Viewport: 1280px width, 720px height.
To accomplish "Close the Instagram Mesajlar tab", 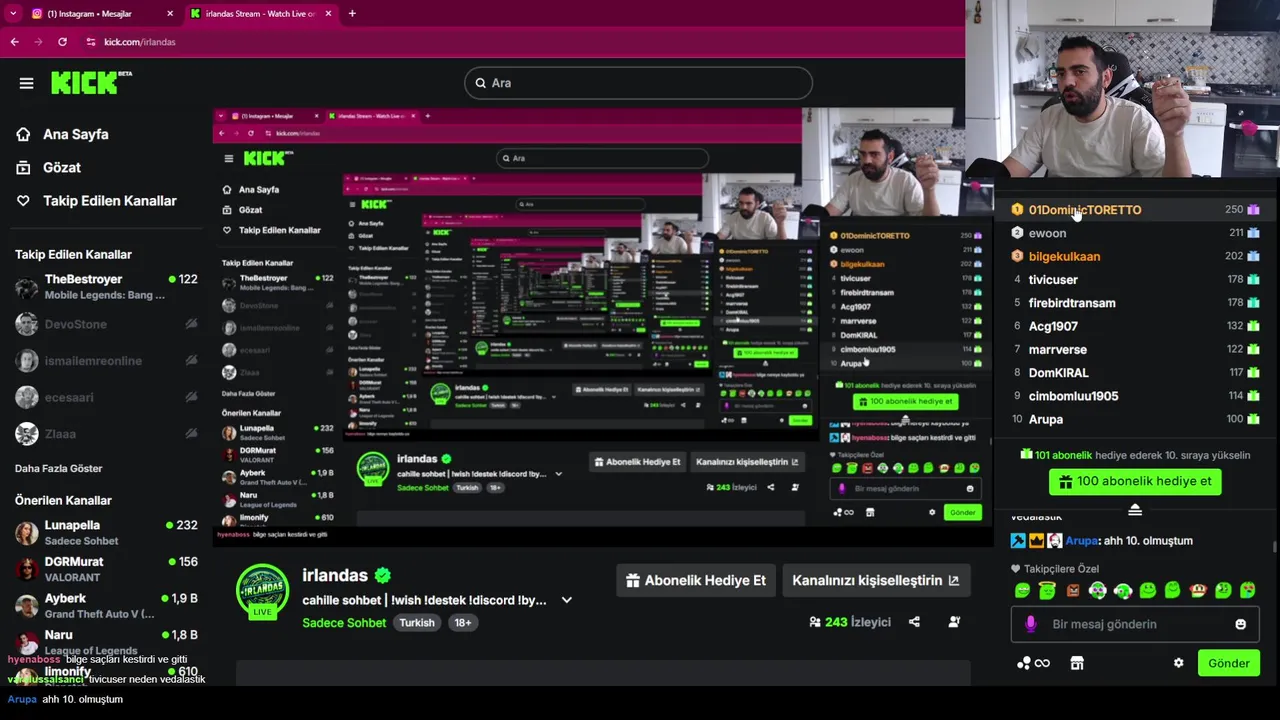I will pos(170,14).
